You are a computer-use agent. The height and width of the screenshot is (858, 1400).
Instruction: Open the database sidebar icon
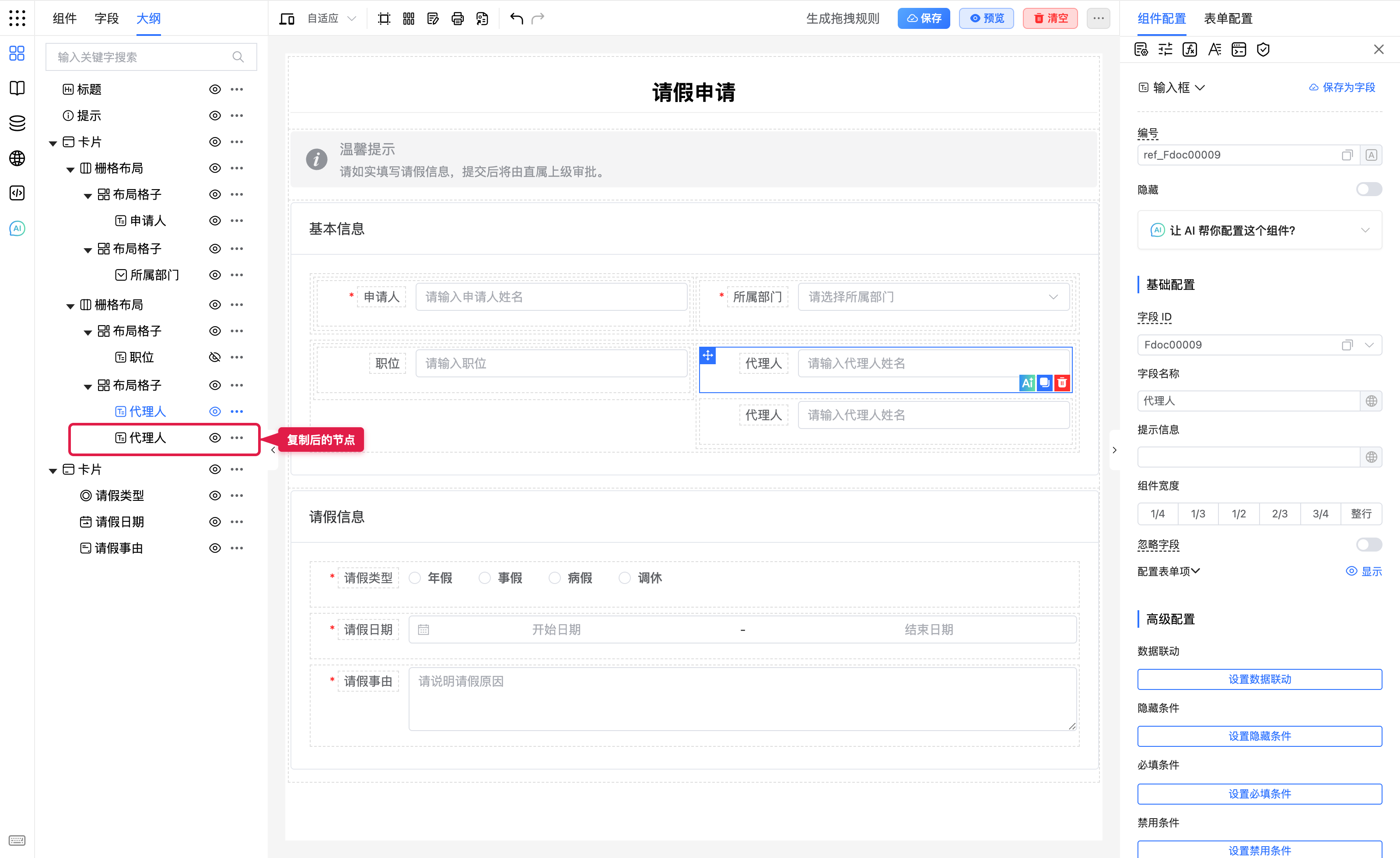point(17,123)
